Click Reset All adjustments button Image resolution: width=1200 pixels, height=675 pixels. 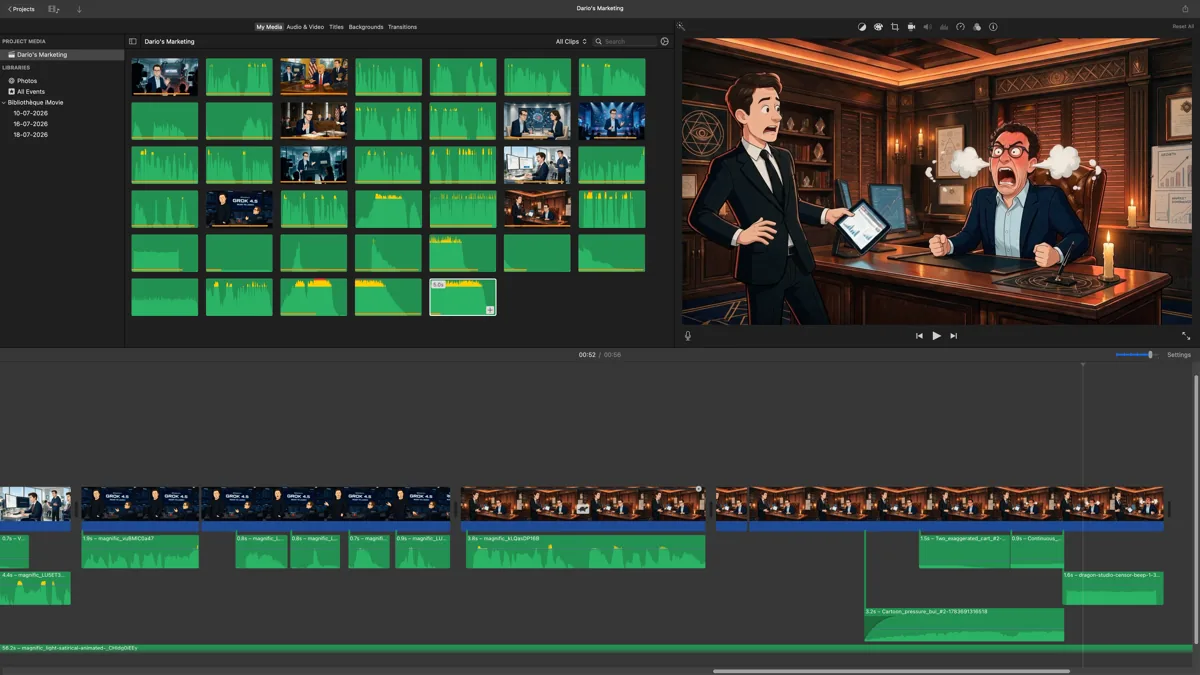point(1183,27)
